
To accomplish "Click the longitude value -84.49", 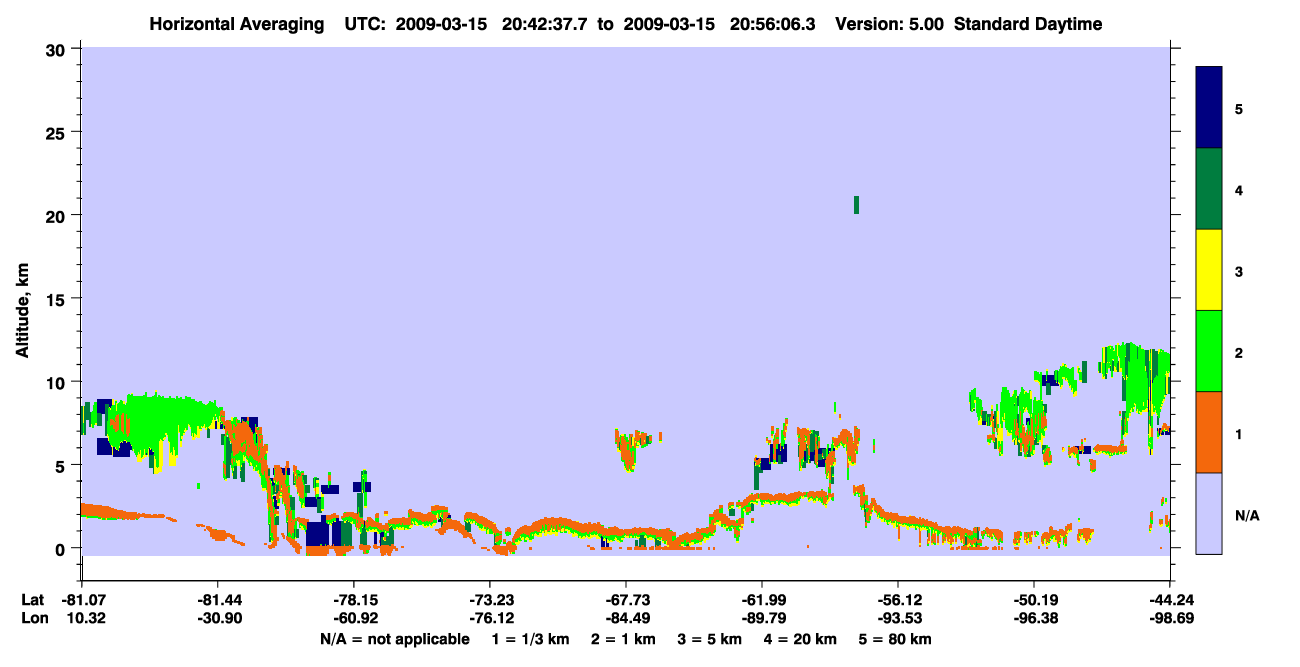I will click(626, 618).
